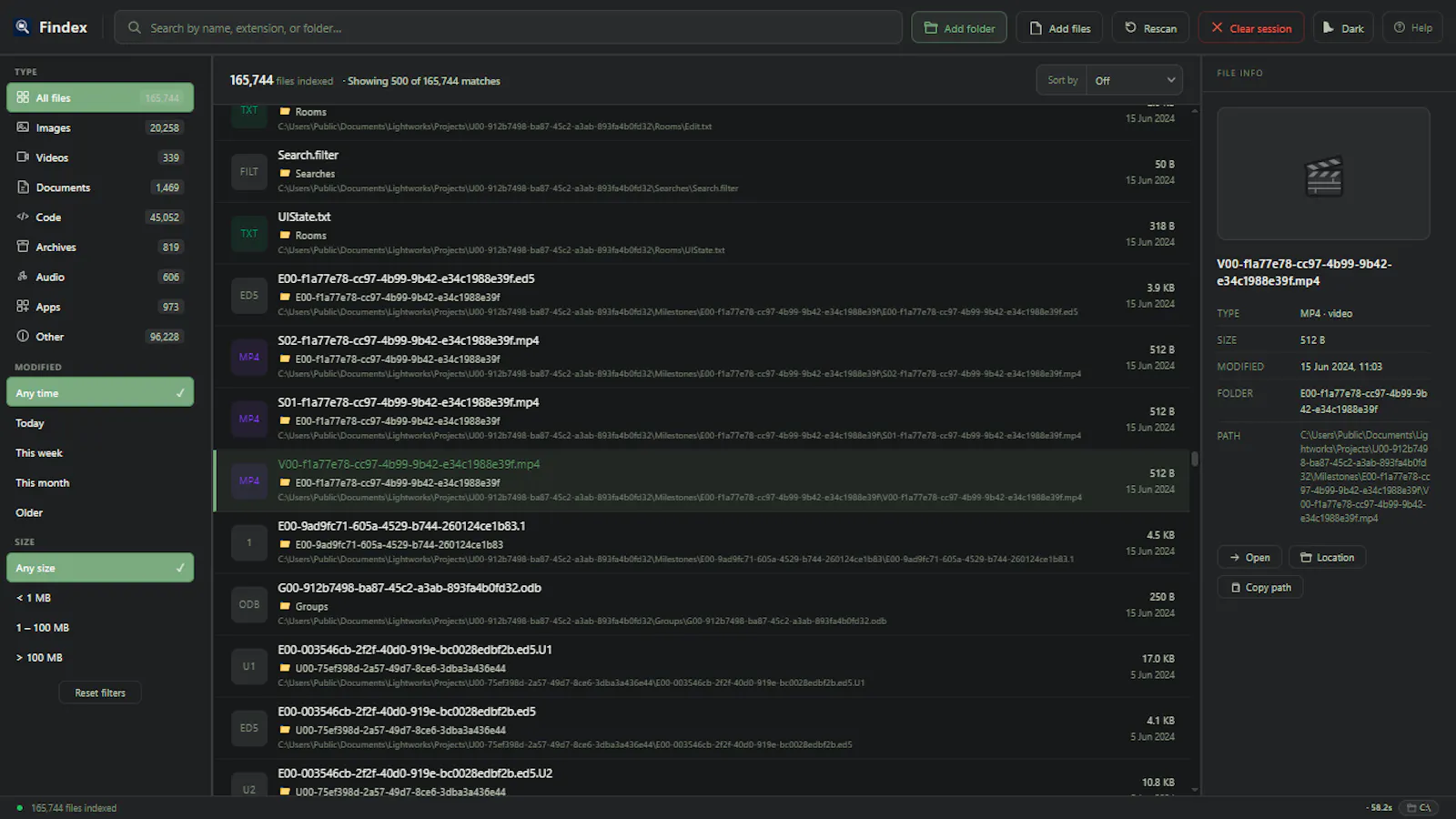Click the MP4 badge of S01-f1a77e78 file
Image resolution: width=1456 pixels, height=819 pixels.
249,420
